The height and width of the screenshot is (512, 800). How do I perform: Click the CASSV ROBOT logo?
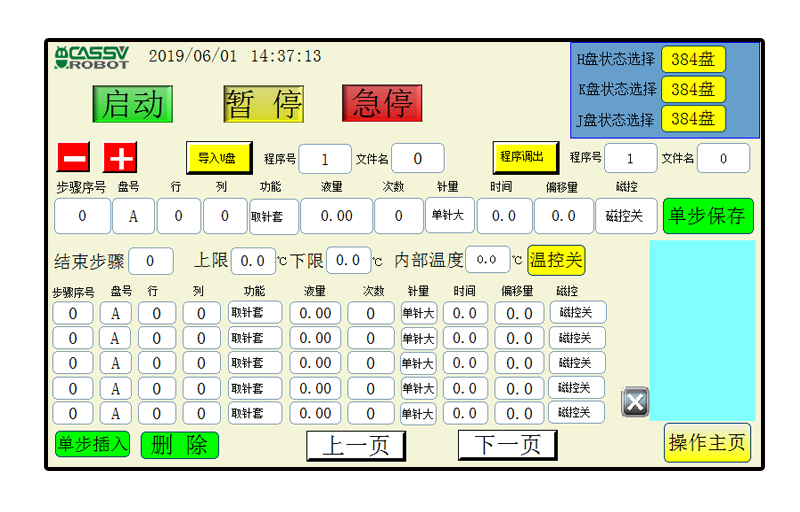pyautogui.click(x=92, y=58)
